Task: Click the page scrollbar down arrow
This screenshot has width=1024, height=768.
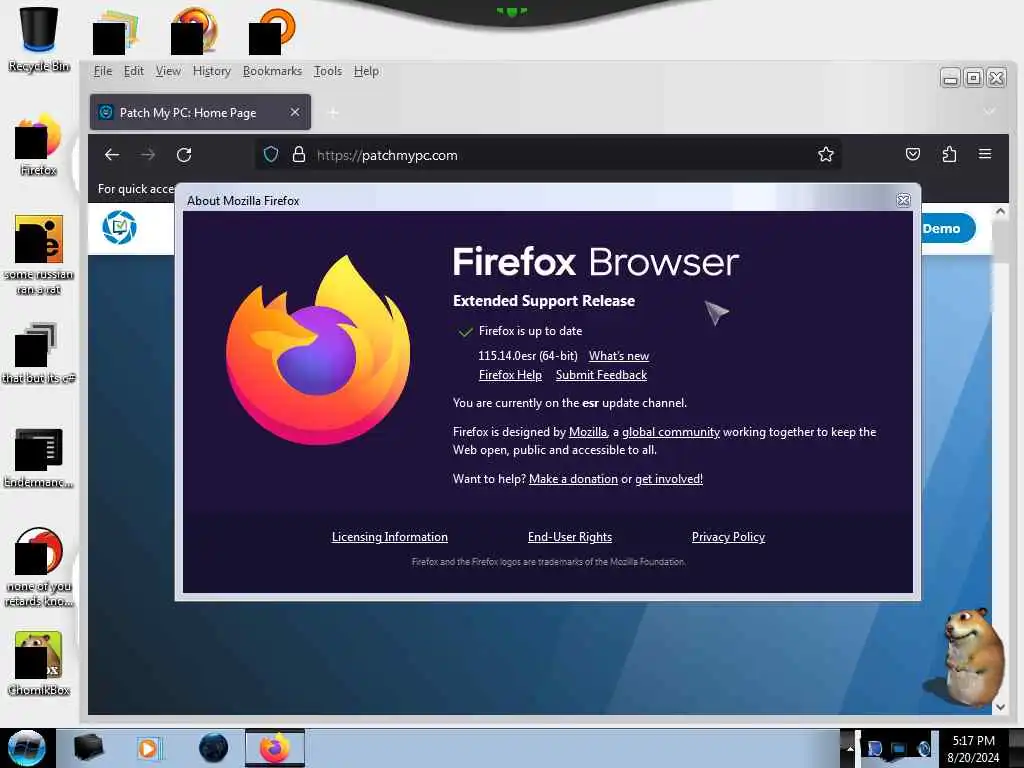Action: [x=1000, y=707]
